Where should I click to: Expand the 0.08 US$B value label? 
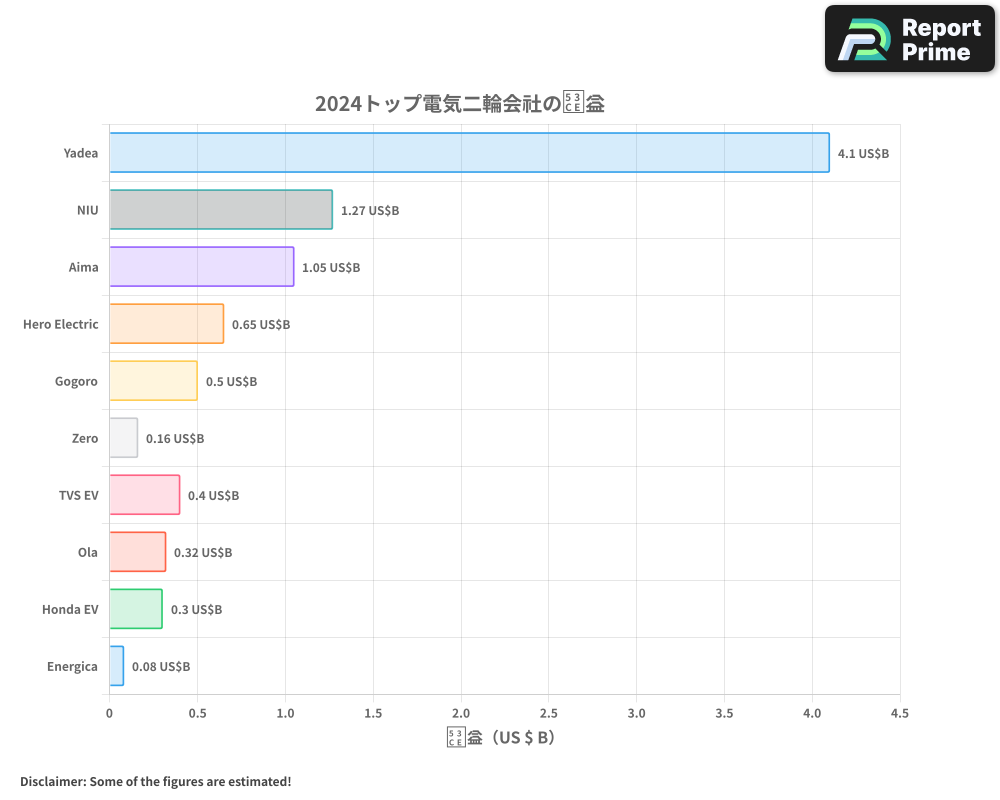(x=159, y=666)
